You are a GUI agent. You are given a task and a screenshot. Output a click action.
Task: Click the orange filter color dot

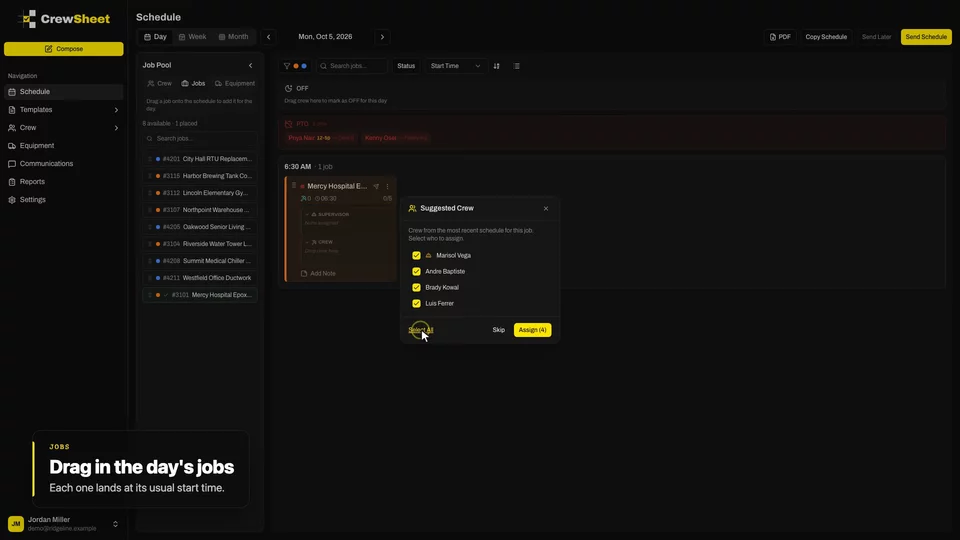296,66
